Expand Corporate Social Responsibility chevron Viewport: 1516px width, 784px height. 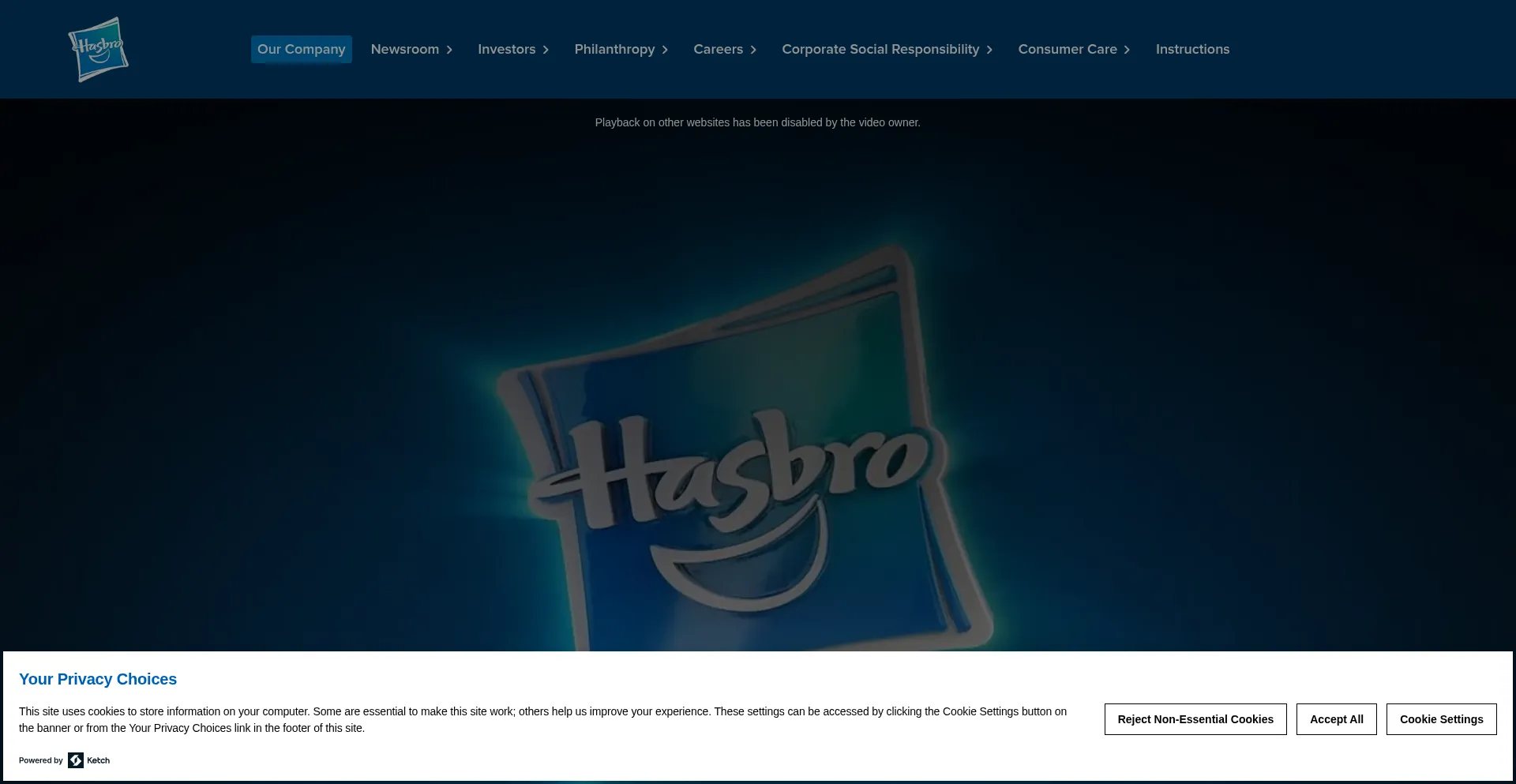[x=989, y=50]
